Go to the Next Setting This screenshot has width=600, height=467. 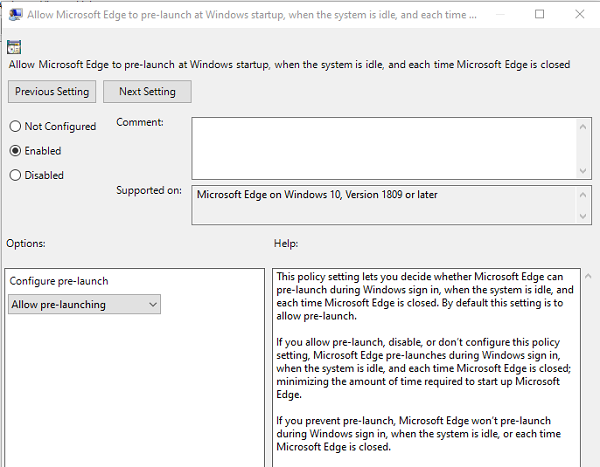coord(147,92)
